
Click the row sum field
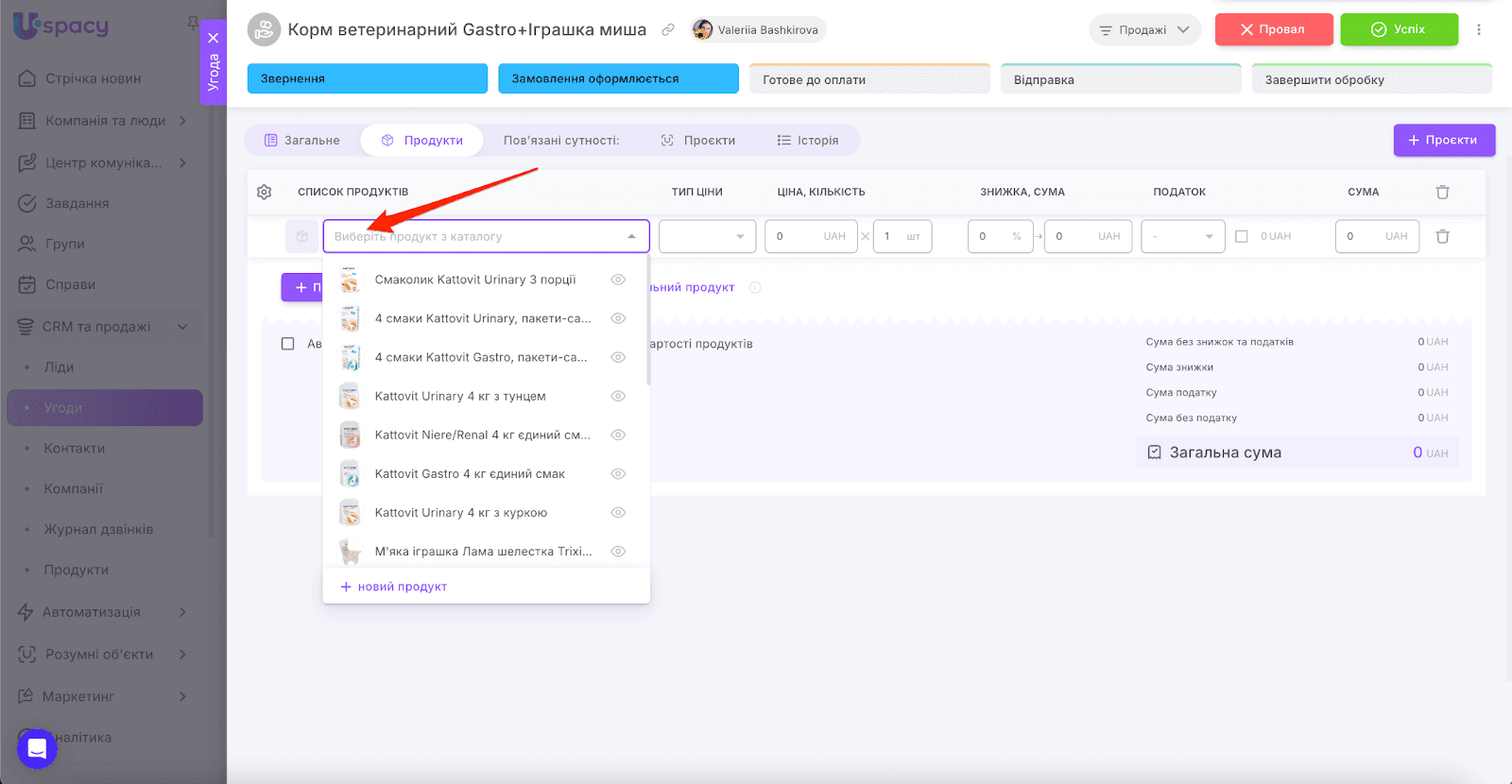tap(1378, 236)
